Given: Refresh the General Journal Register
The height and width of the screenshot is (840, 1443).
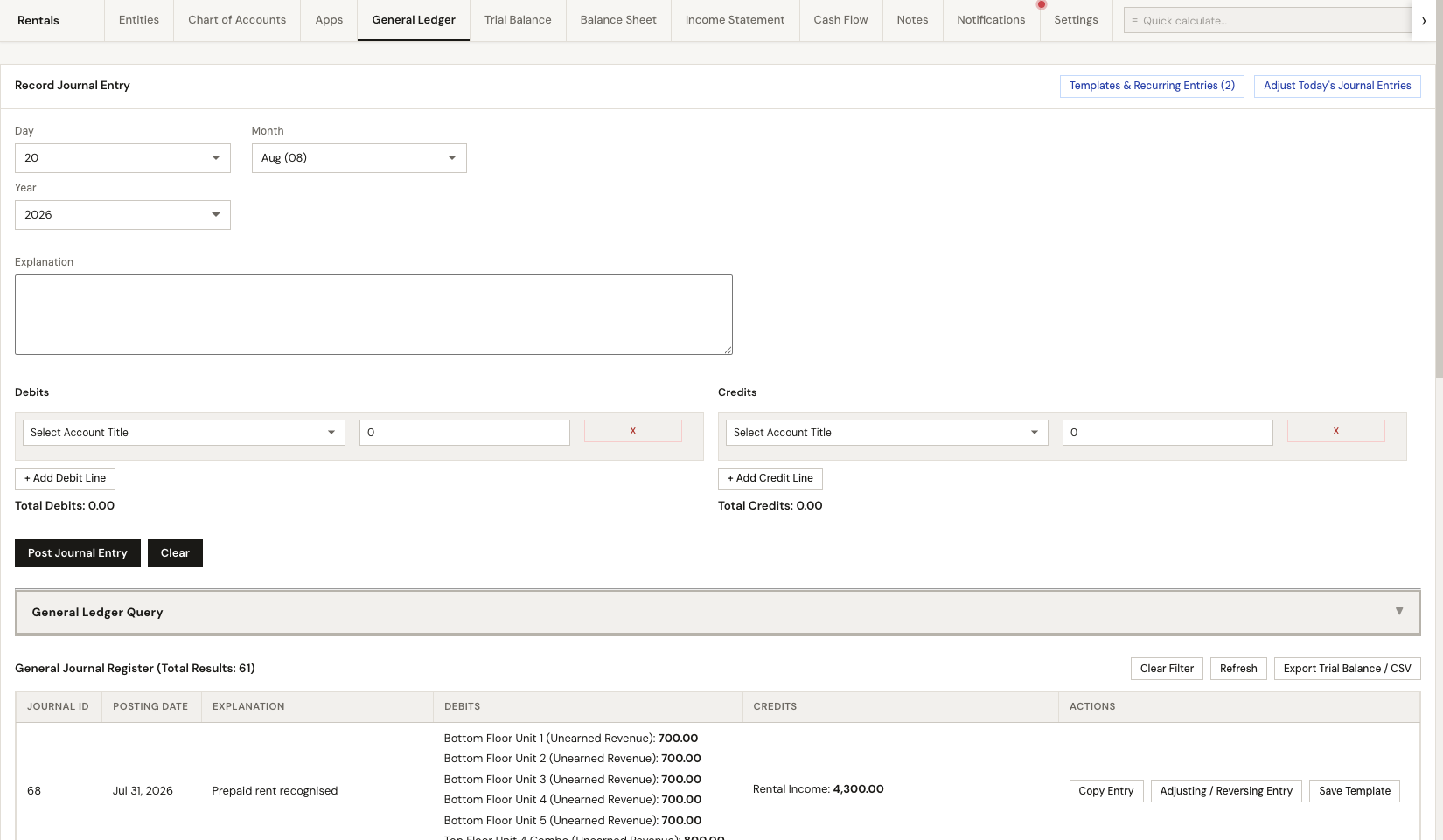Looking at the screenshot, I should tap(1238, 669).
